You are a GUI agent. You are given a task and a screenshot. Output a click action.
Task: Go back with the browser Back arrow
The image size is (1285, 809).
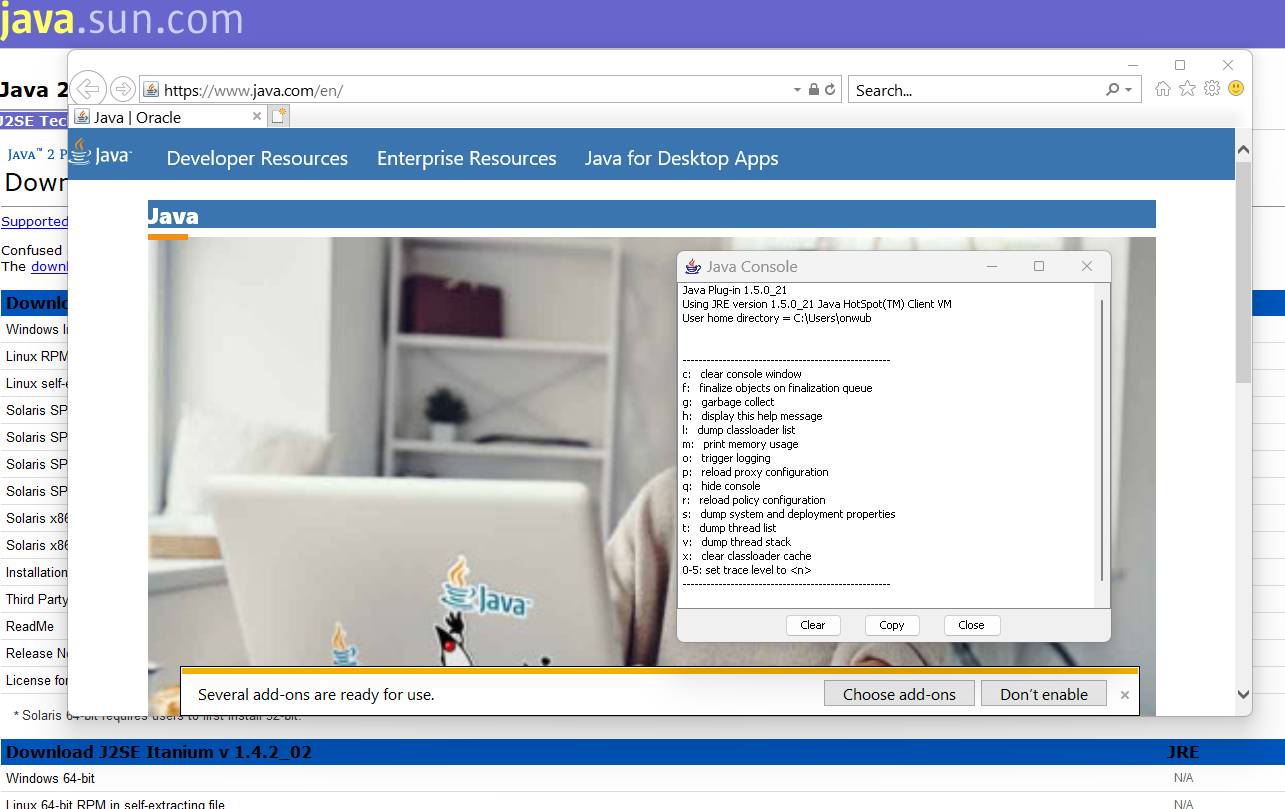(x=88, y=89)
